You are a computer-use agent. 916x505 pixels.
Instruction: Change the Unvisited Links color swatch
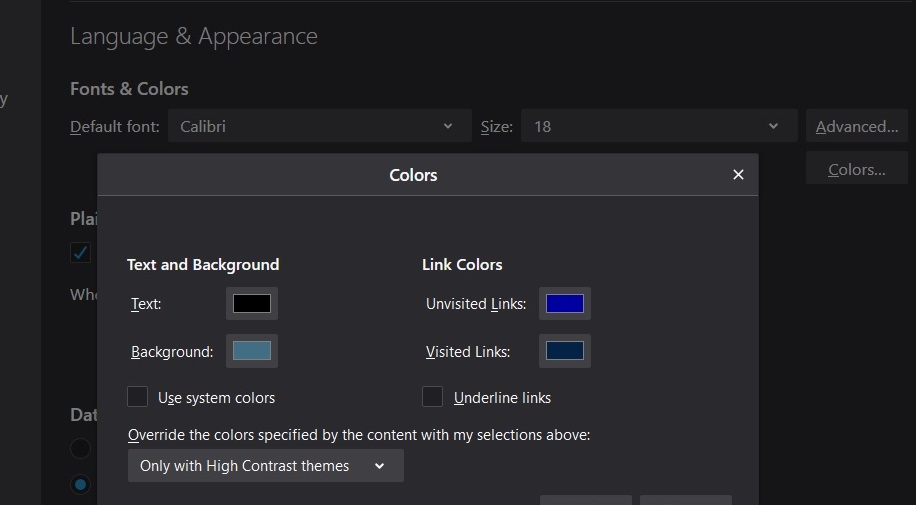[x=565, y=303]
